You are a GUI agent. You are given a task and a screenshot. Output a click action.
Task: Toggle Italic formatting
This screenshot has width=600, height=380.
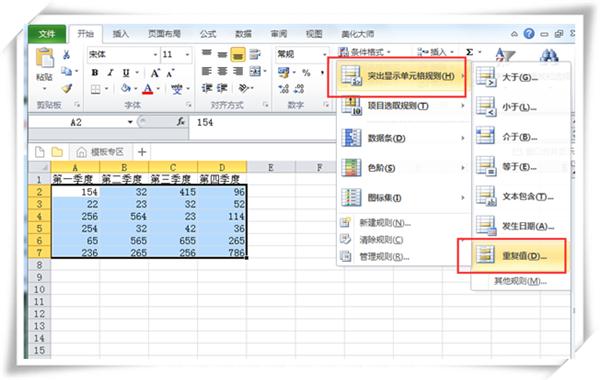point(110,72)
